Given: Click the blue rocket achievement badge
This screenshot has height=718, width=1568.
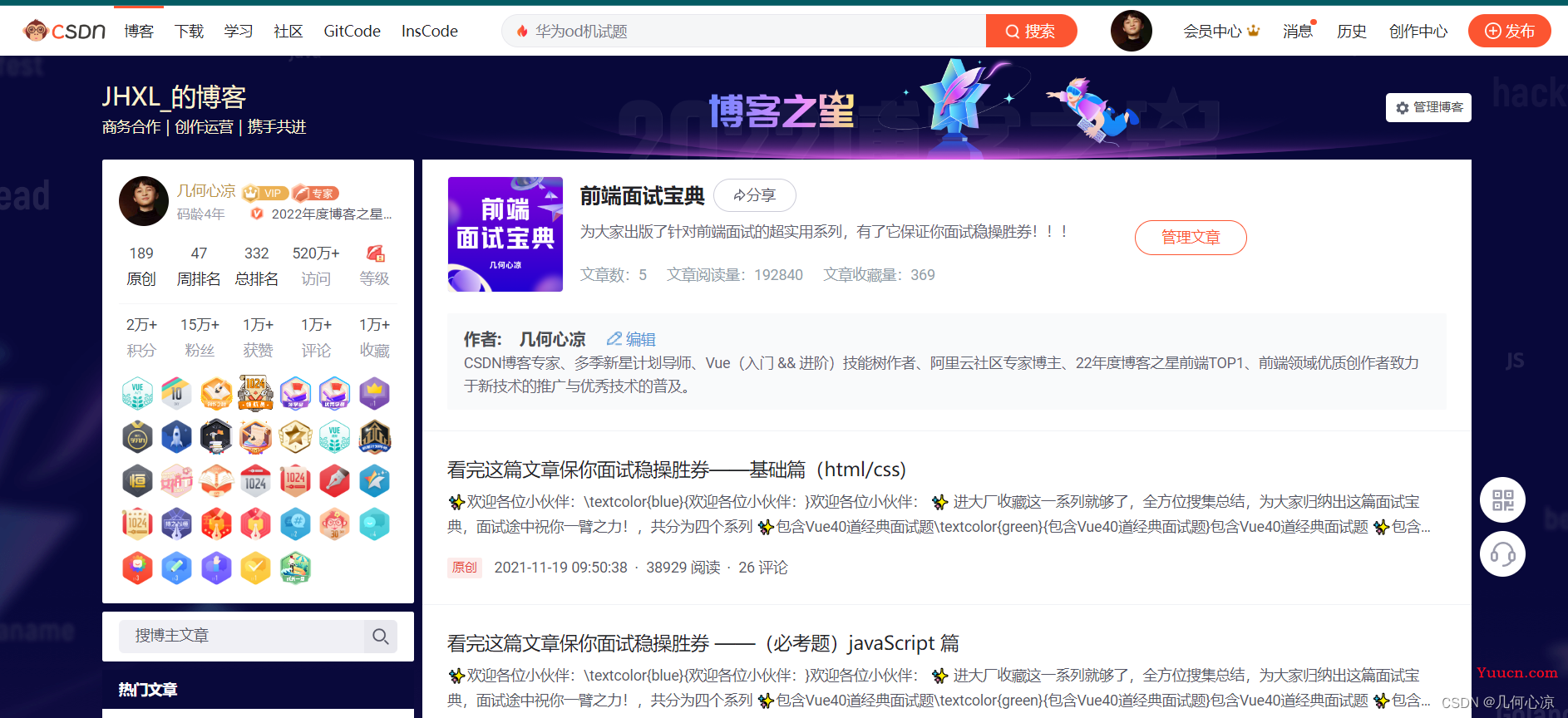Looking at the screenshot, I should [x=176, y=436].
